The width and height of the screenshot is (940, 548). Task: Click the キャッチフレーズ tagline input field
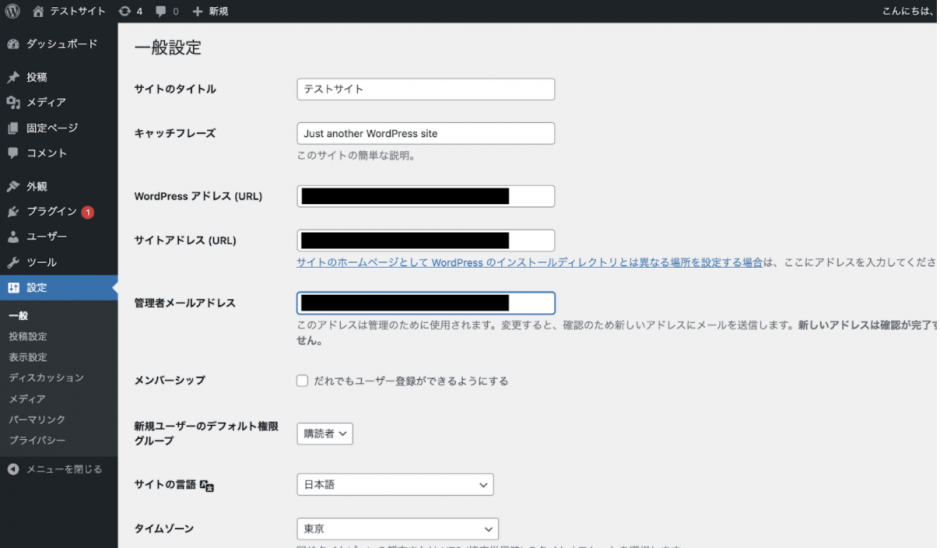[x=426, y=133]
